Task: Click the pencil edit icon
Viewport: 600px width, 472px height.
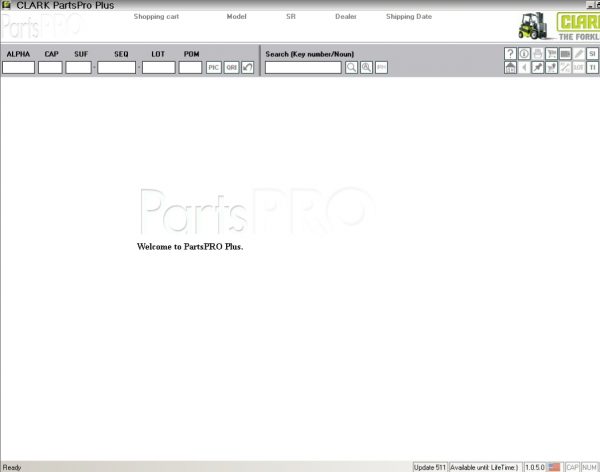Action: (x=579, y=54)
